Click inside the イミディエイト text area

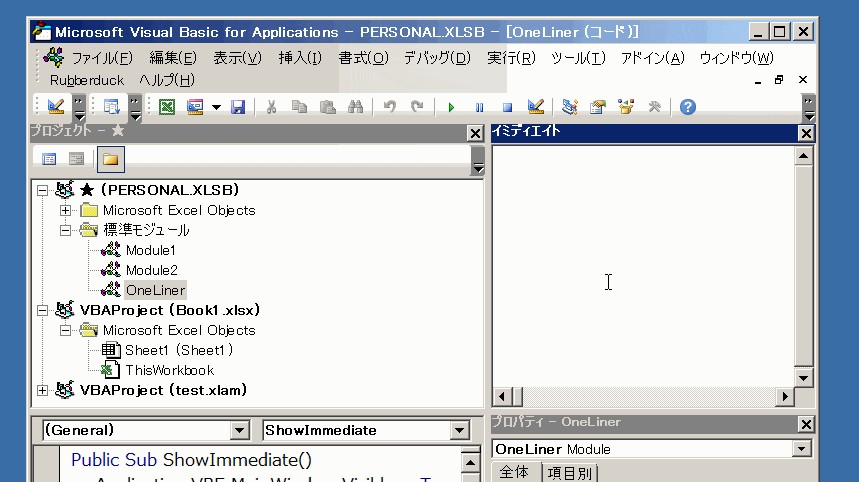tap(643, 266)
